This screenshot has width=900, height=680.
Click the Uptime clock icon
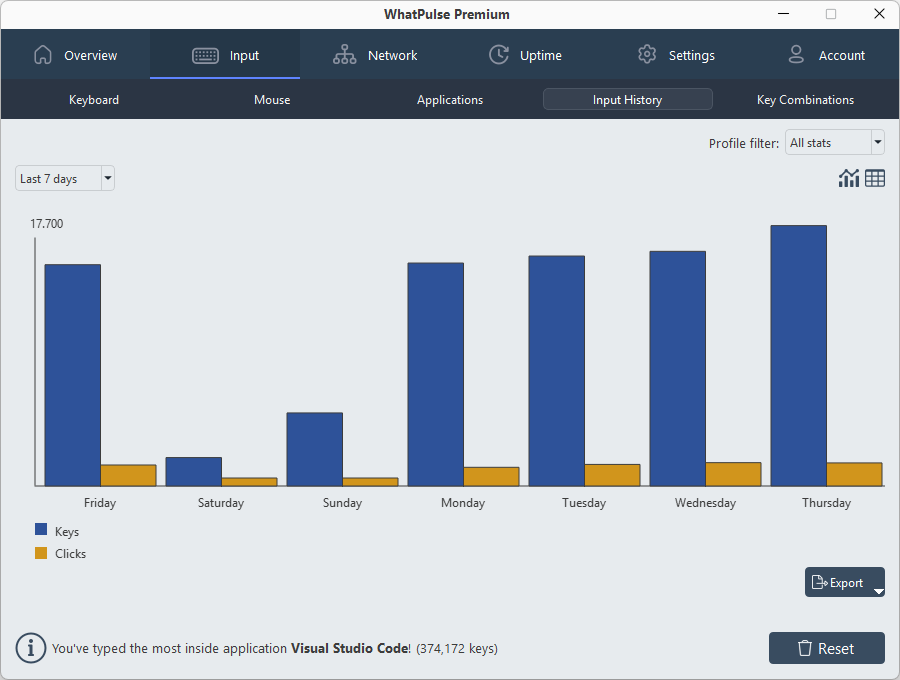(499, 55)
